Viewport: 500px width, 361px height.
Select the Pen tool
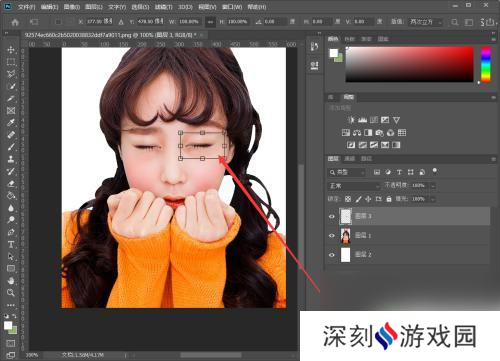click(x=11, y=232)
